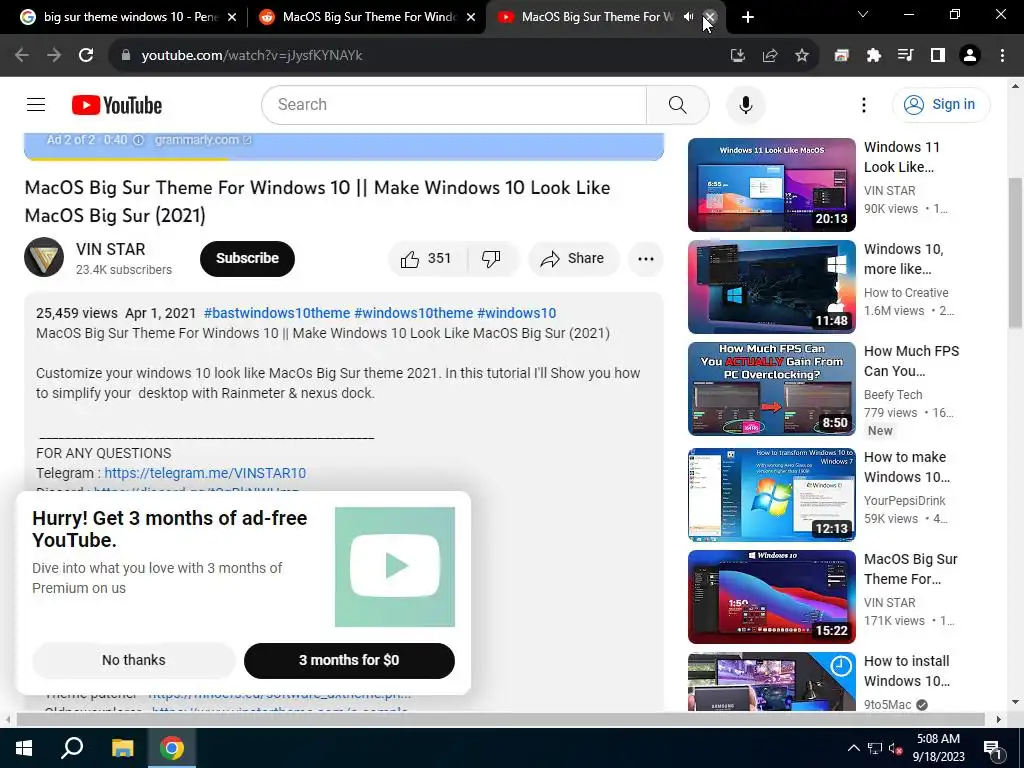Close the Google search tab

(232, 17)
